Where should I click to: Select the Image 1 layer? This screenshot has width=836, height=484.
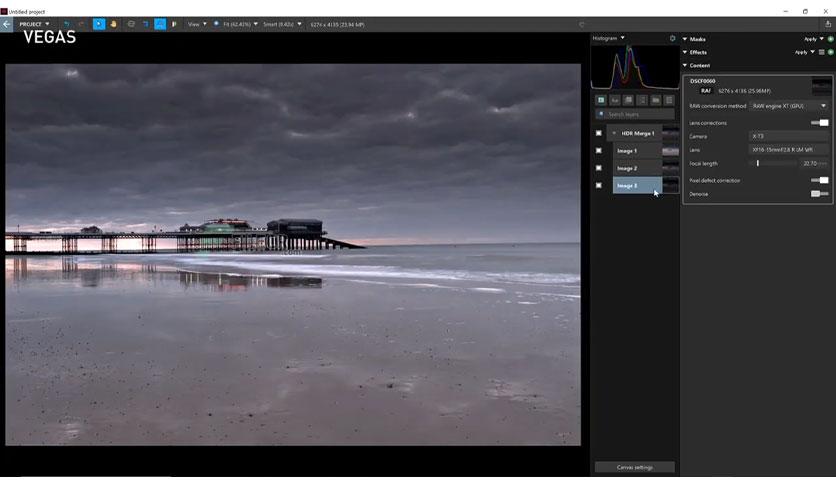pyautogui.click(x=637, y=151)
